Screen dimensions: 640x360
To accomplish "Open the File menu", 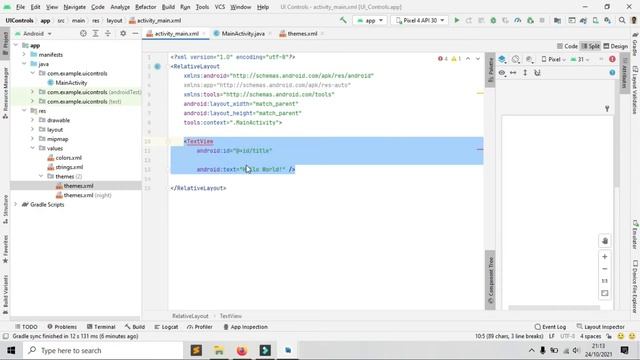I will tap(20, 7).
